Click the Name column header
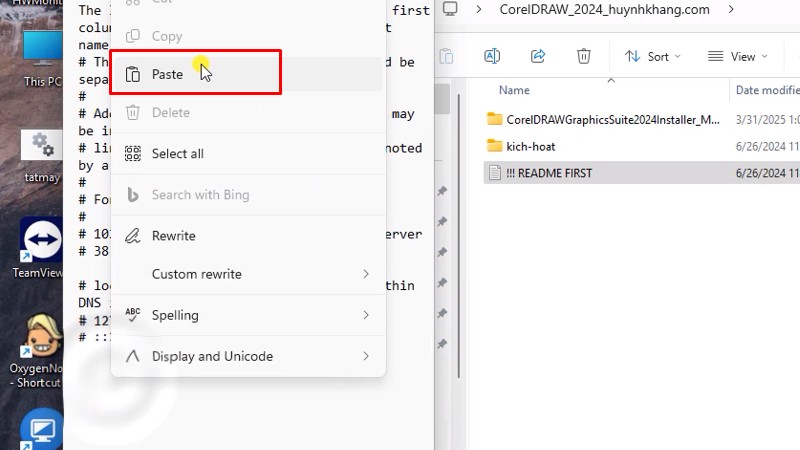 (x=520, y=90)
